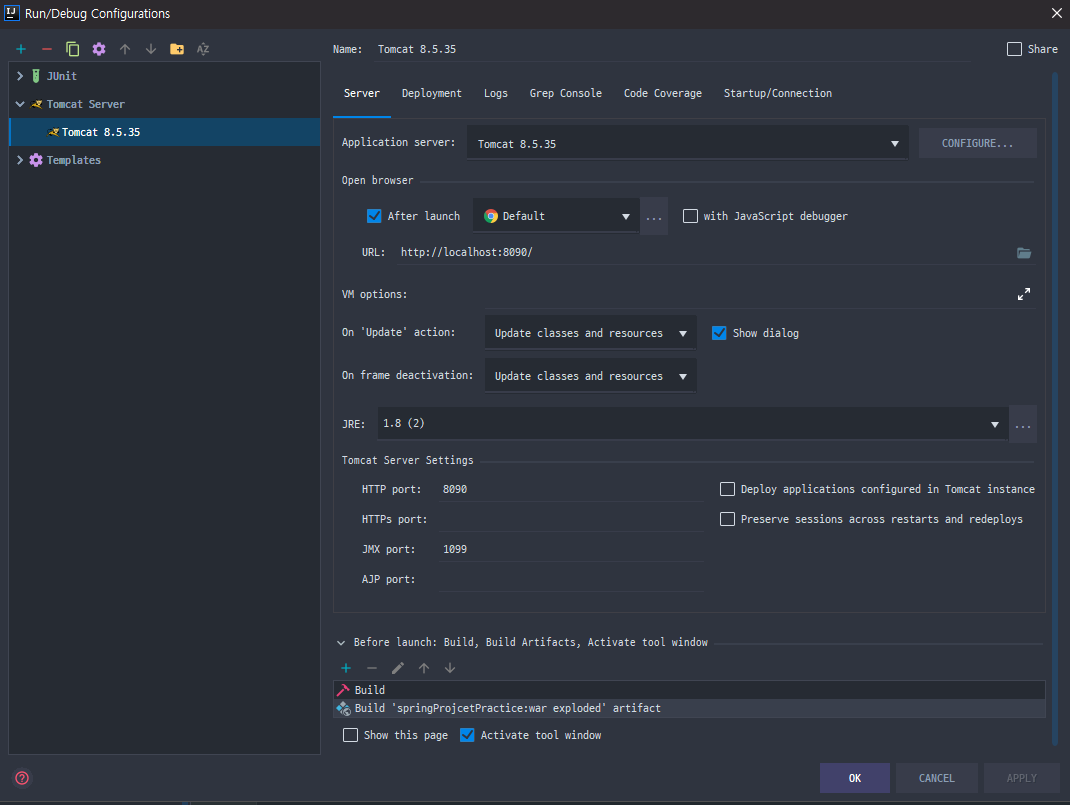Remove selected configuration with minus icon
This screenshot has height=805, width=1070.
pos(46,49)
